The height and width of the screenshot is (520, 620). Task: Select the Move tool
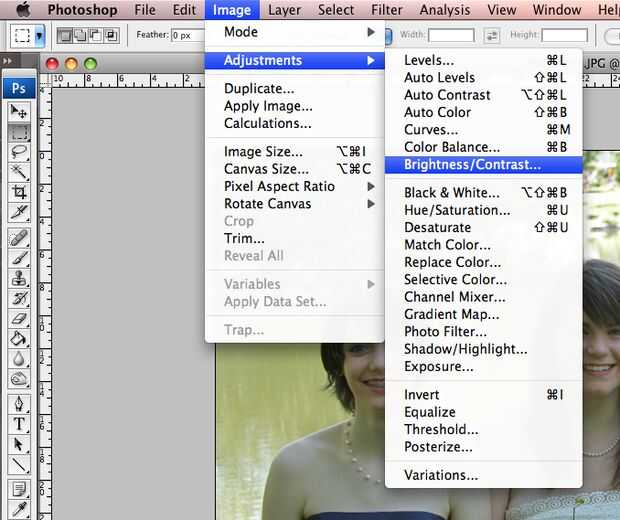coord(19,112)
